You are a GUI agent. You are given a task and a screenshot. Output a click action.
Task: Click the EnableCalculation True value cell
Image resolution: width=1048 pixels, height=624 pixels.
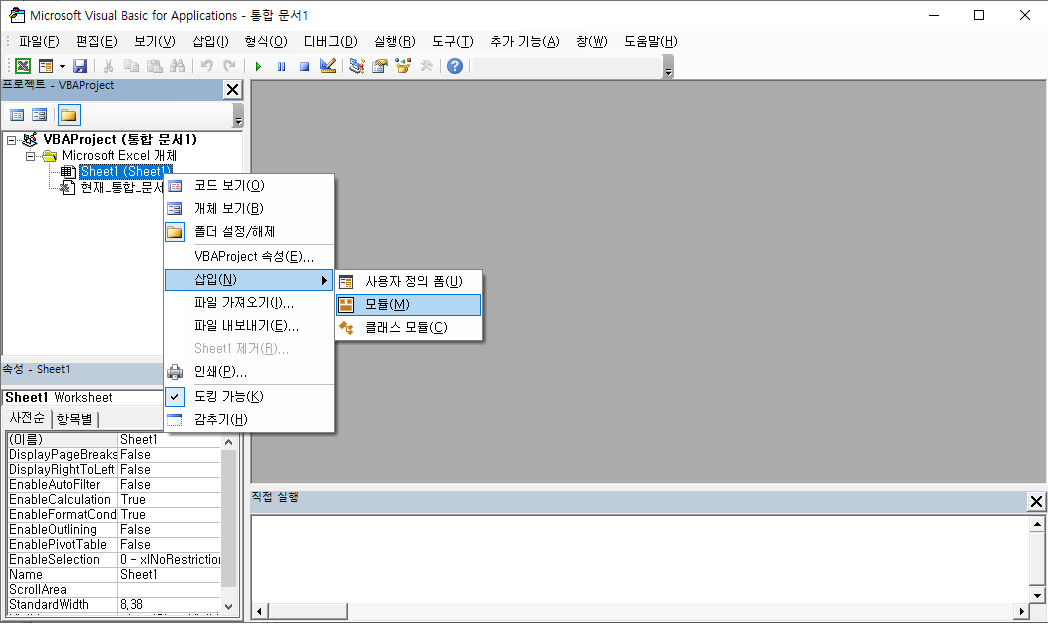click(x=169, y=500)
